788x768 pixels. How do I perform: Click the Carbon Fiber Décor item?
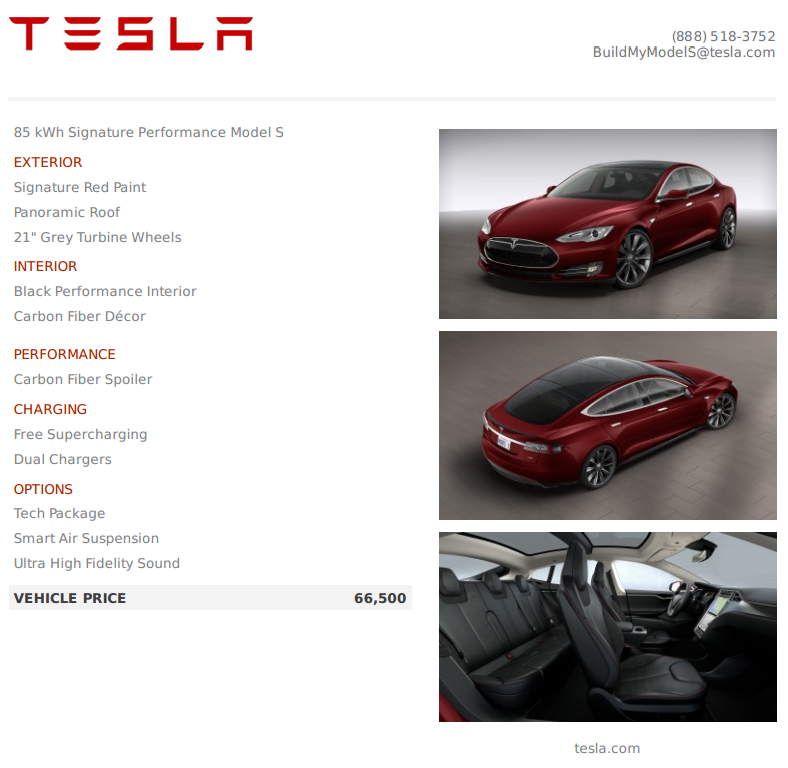[79, 316]
